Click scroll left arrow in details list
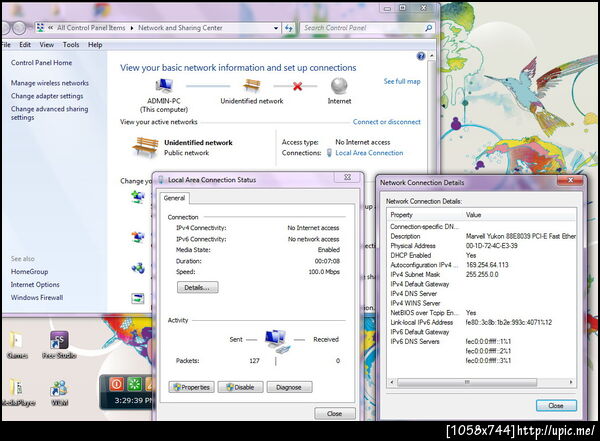The image size is (600, 441). [391, 382]
